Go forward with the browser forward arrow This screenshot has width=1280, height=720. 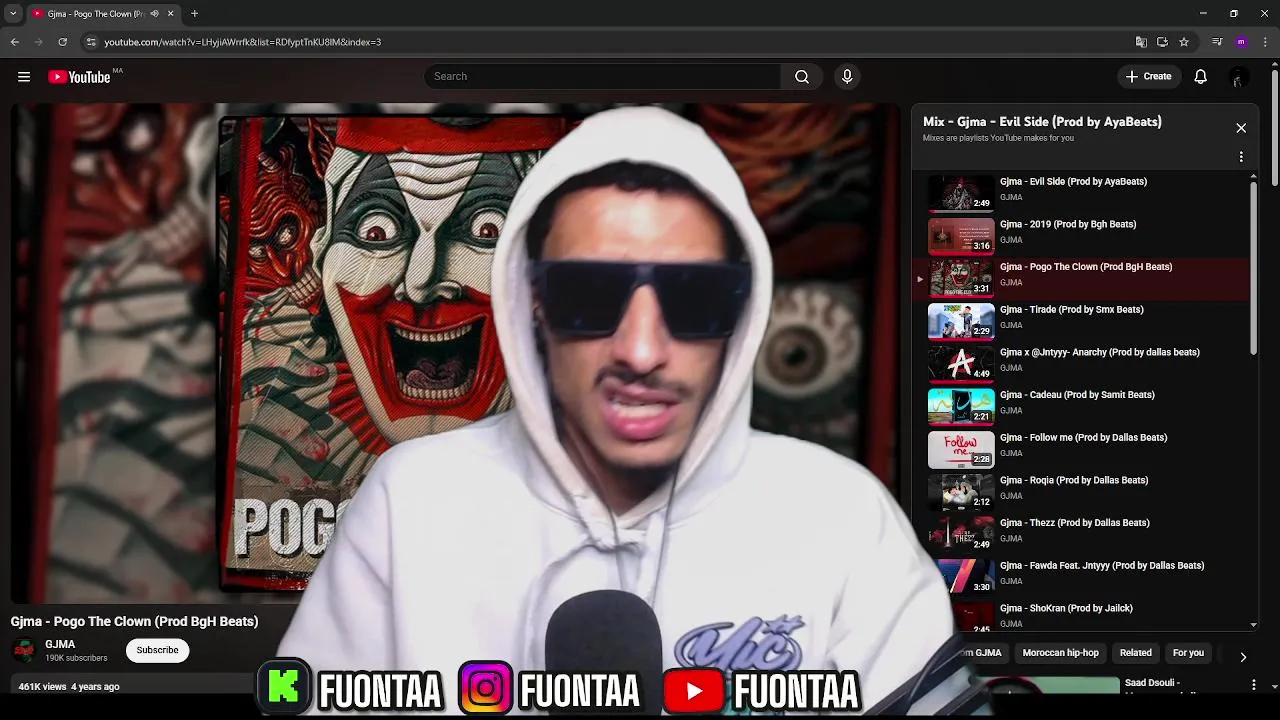[x=38, y=42]
